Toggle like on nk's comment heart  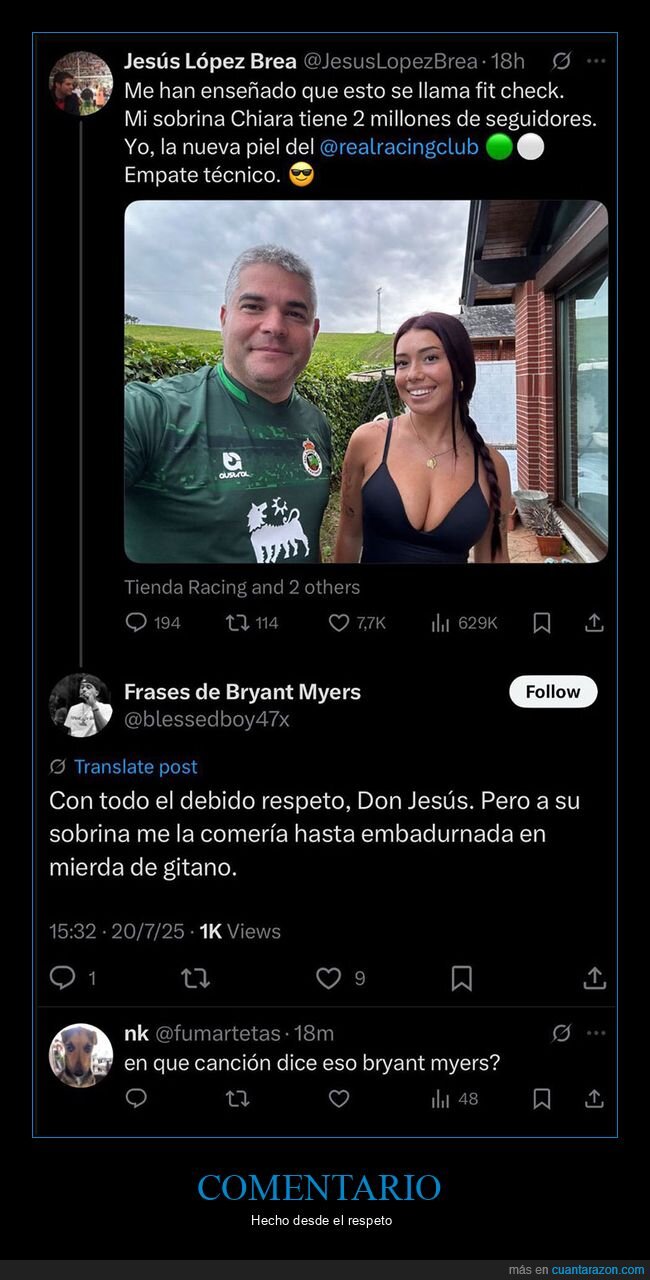(x=339, y=1099)
